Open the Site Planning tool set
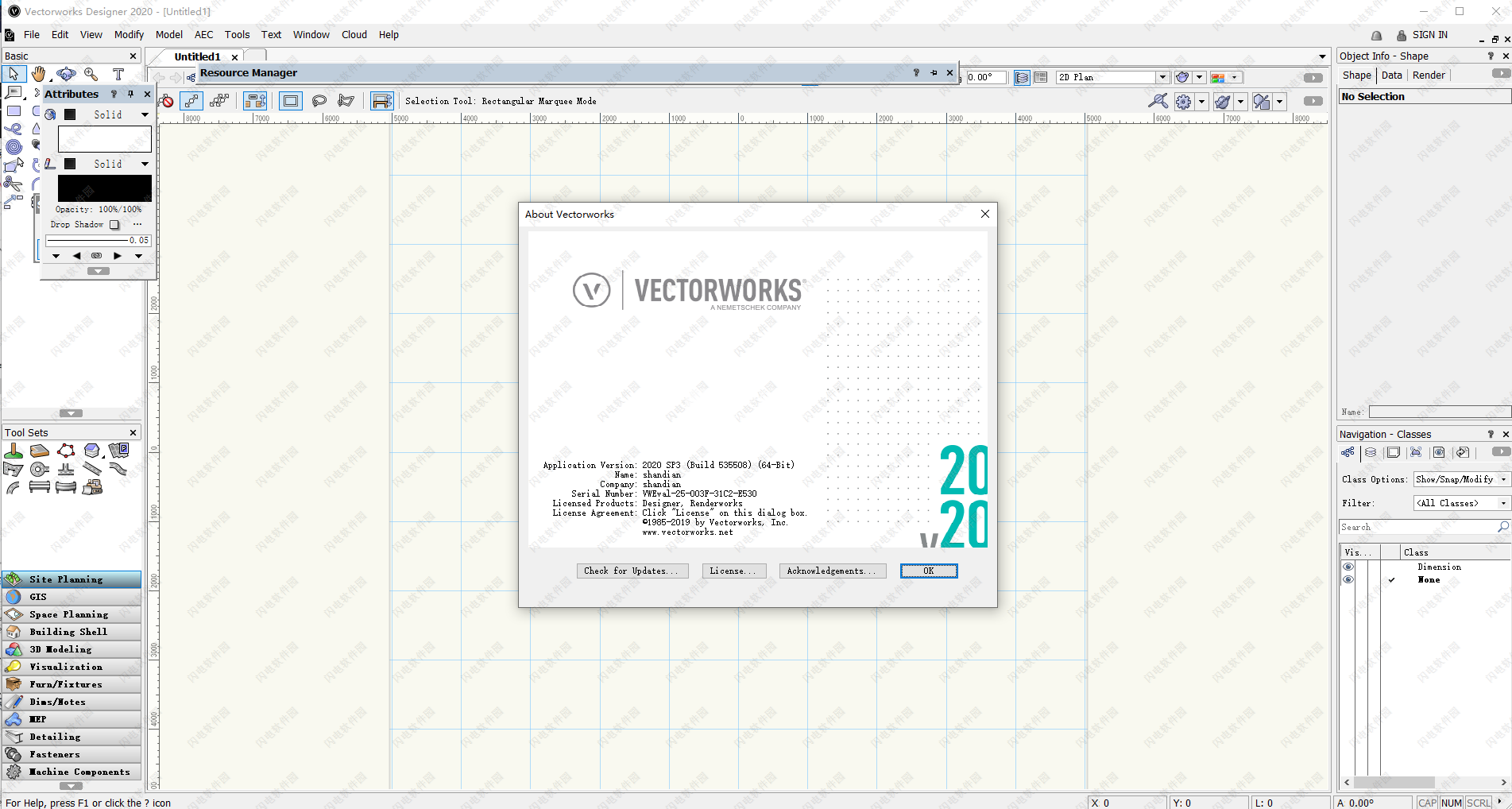The image size is (1512, 809). pyautogui.click(x=72, y=579)
